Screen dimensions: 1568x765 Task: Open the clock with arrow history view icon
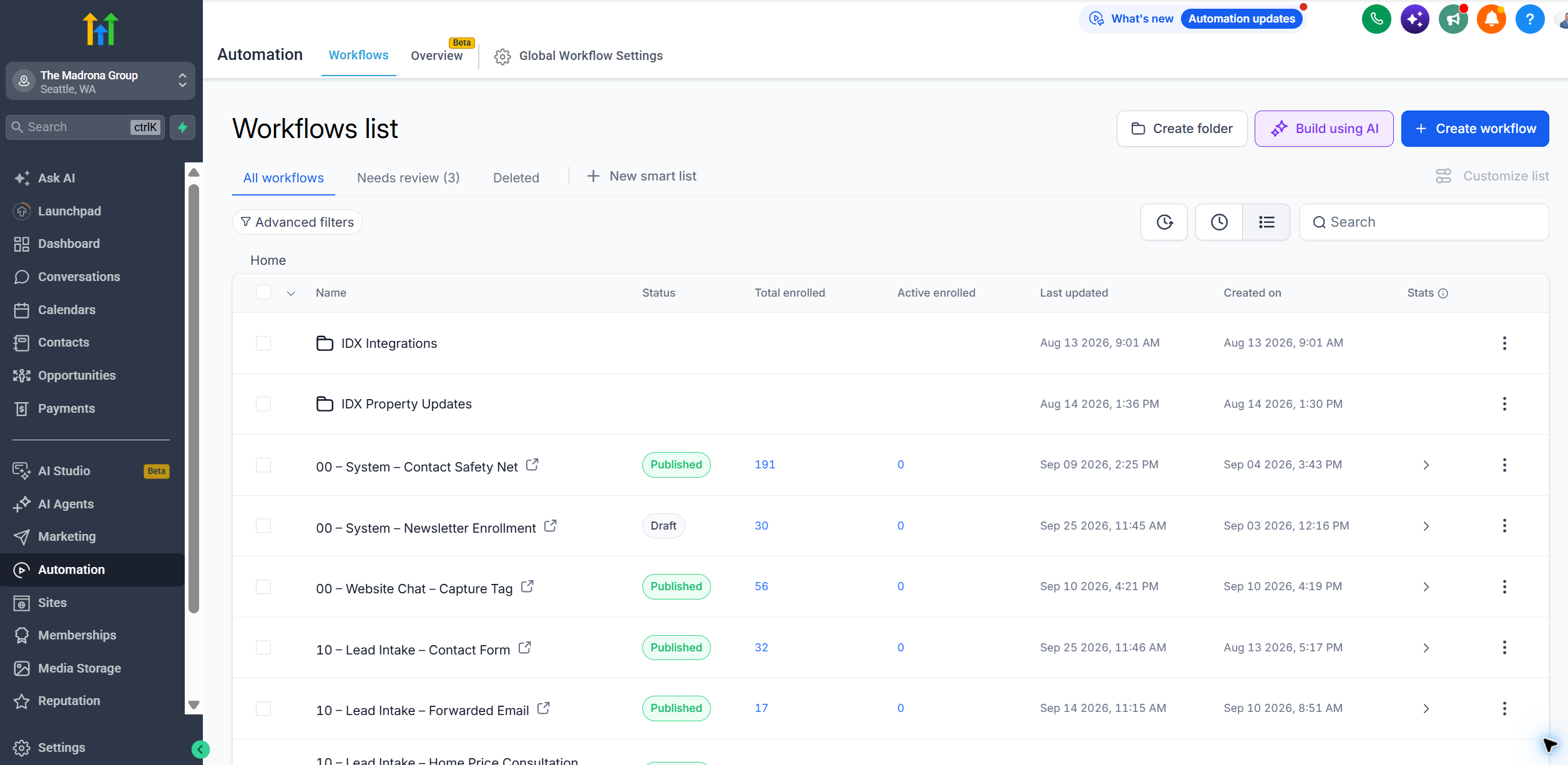1164,222
